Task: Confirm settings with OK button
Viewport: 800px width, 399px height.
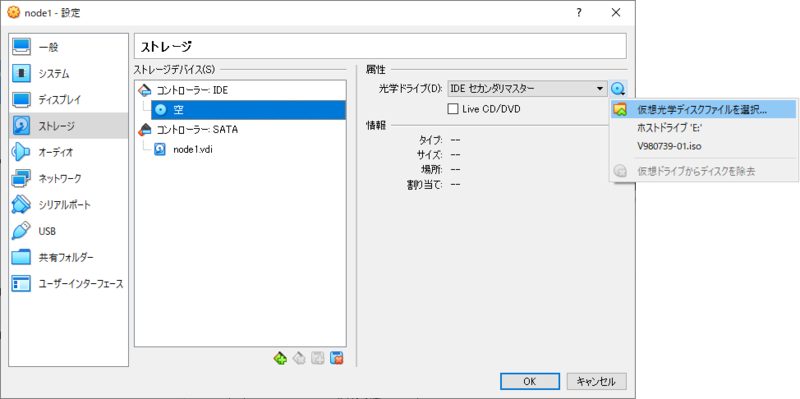Action: click(x=530, y=381)
